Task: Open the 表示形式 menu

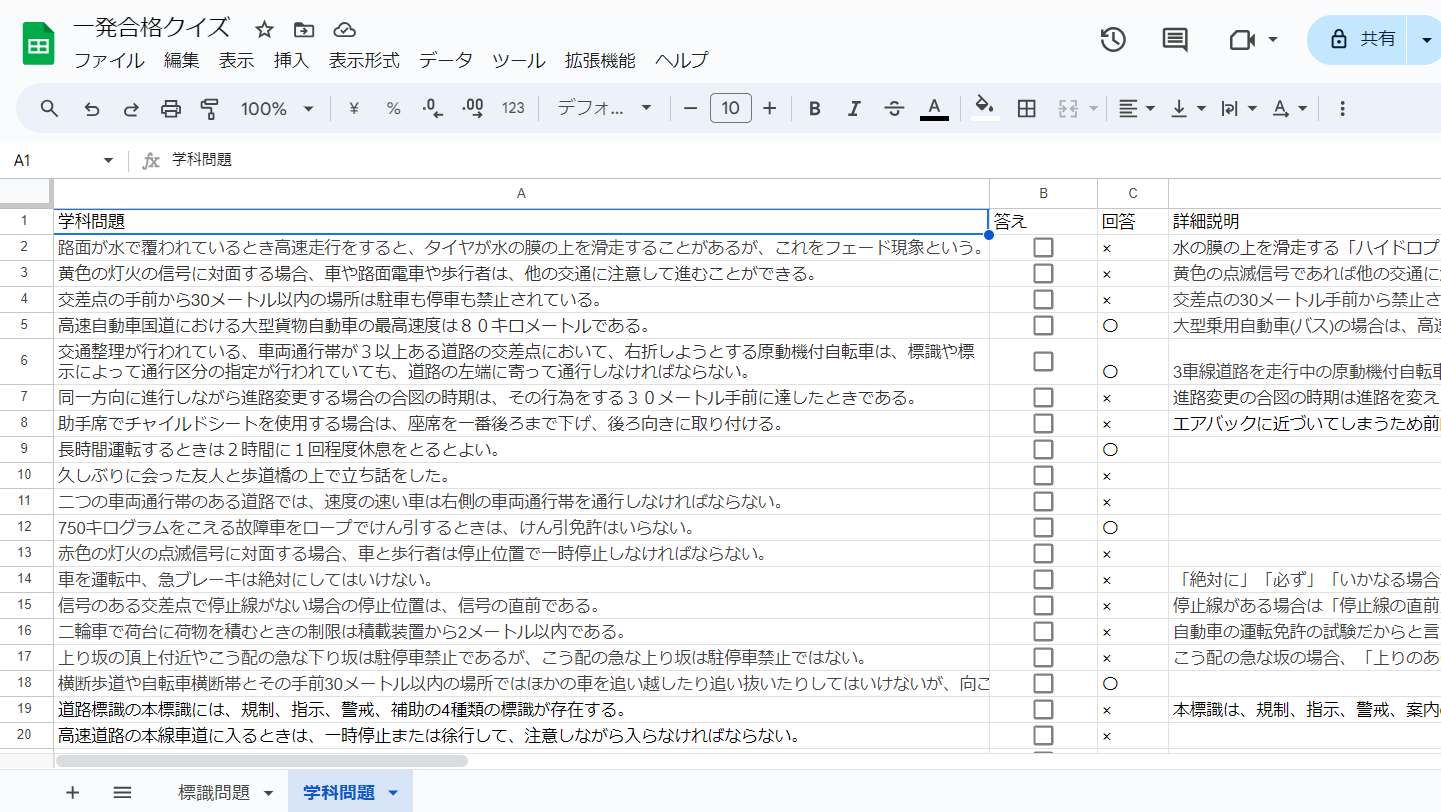Action: [364, 60]
